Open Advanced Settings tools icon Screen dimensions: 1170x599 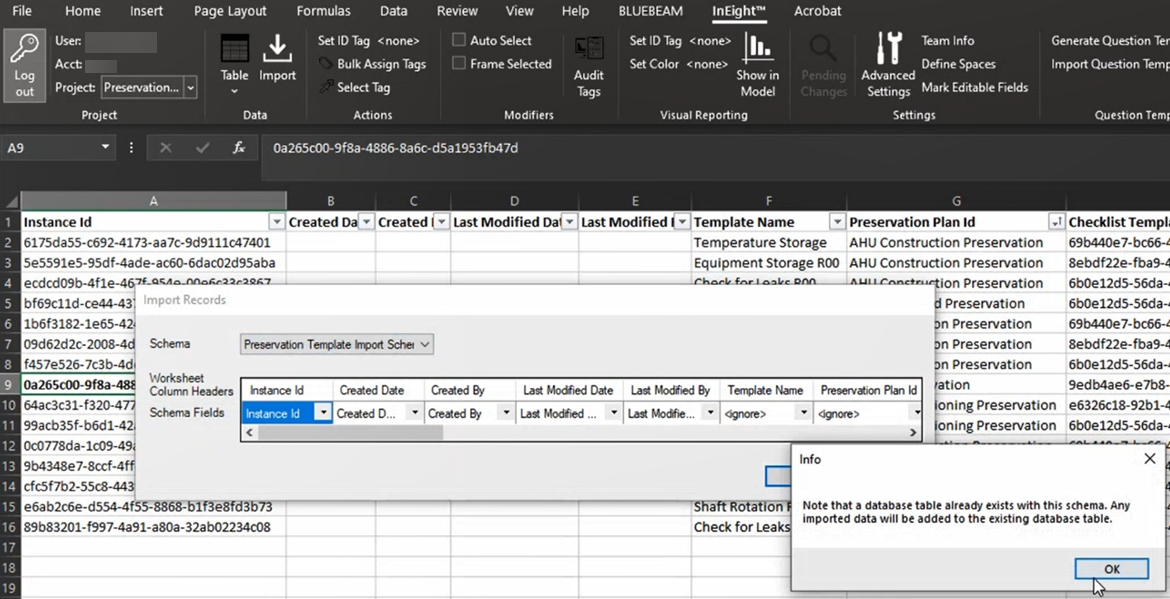888,64
